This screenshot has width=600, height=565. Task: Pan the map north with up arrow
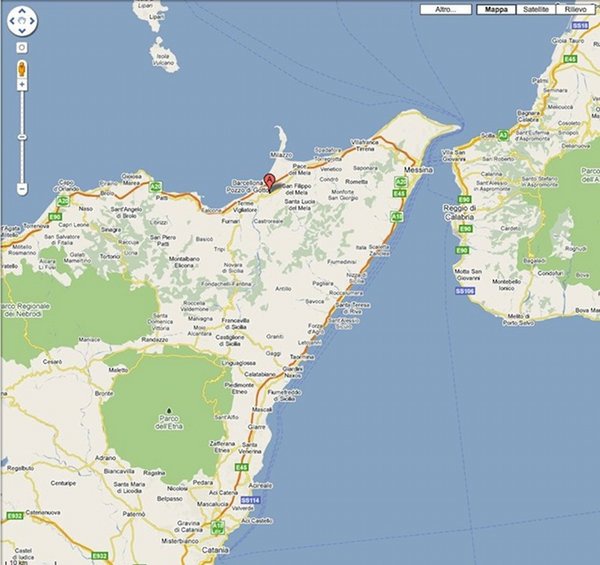[x=22, y=11]
